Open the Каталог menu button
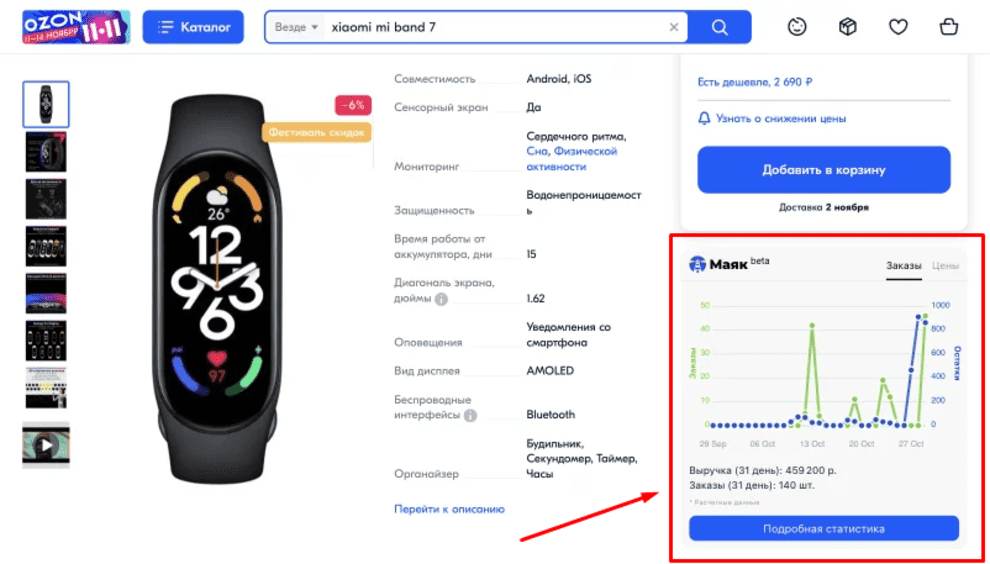 tap(193, 27)
